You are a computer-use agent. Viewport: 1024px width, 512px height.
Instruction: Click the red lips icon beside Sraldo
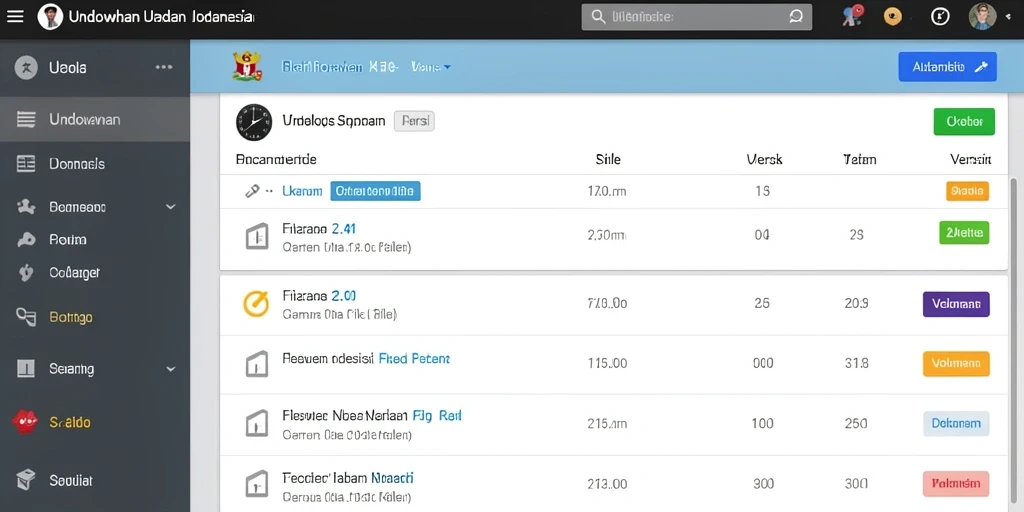[x=25, y=422]
